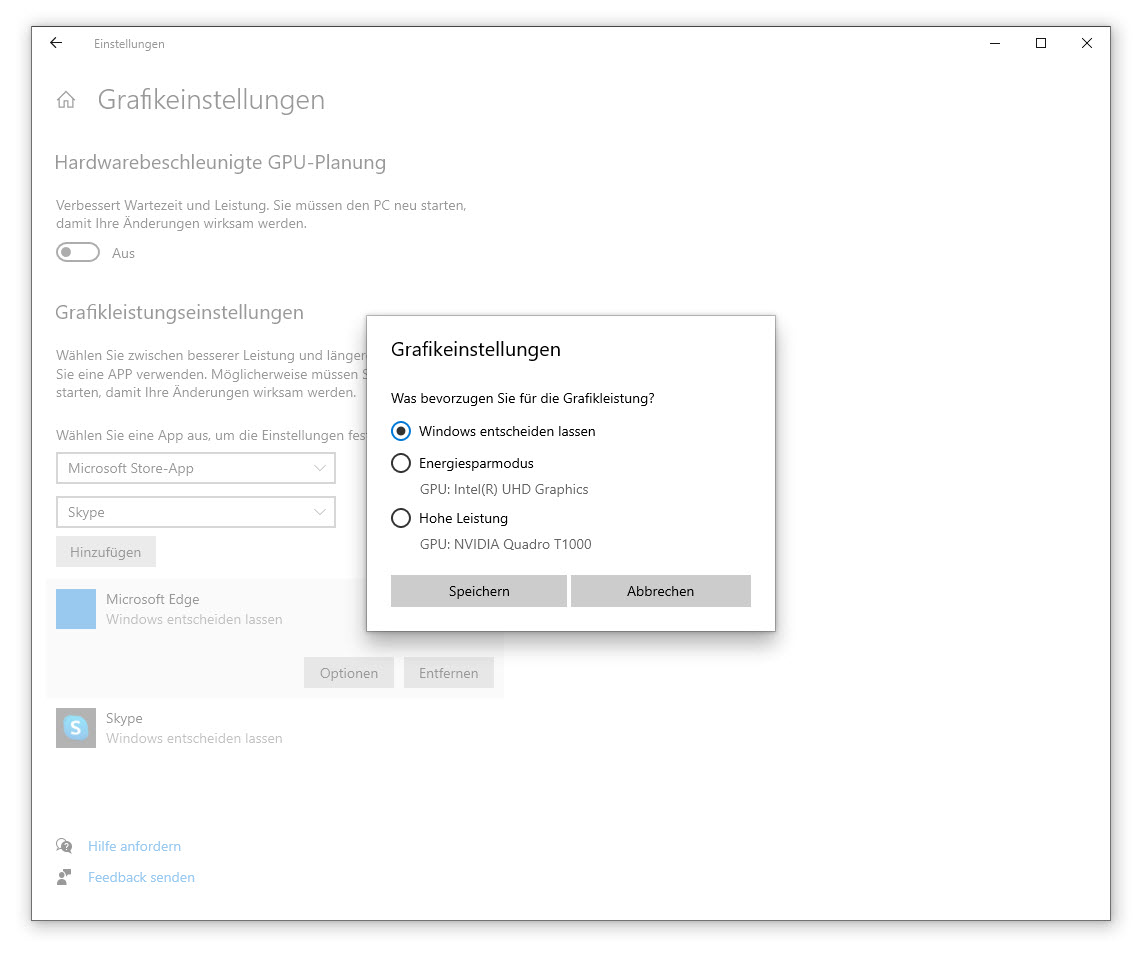
Task: Click the Skype app icon in the list
Action: click(75, 726)
